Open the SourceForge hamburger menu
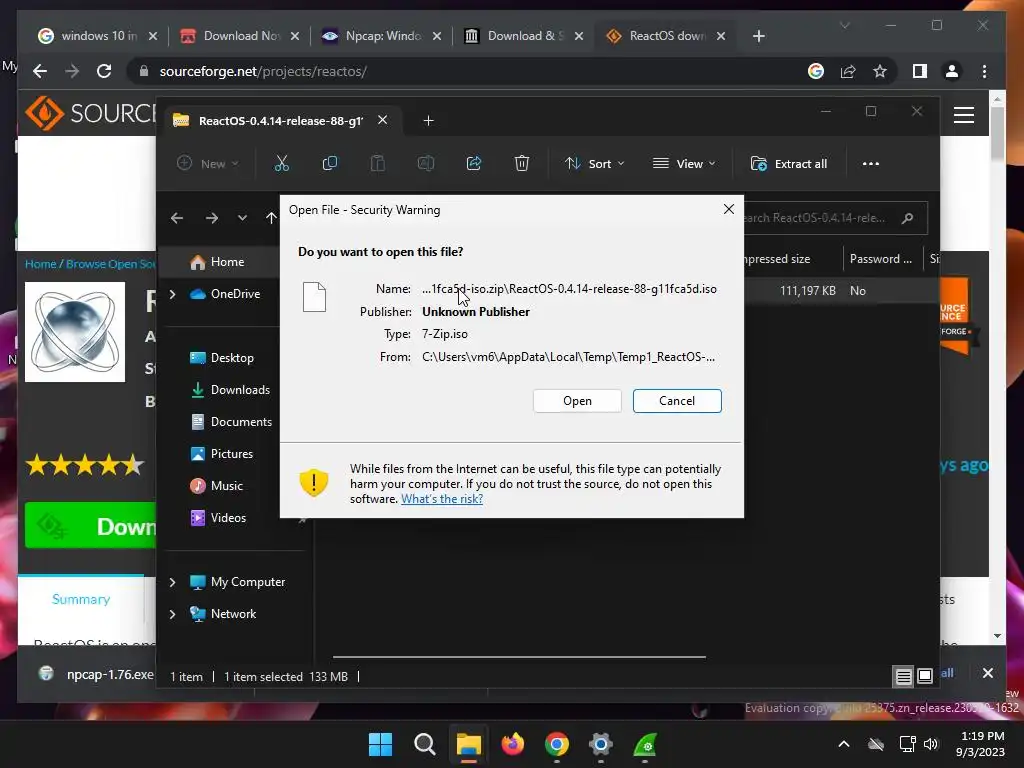The width and height of the screenshot is (1024, 768). (x=964, y=115)
